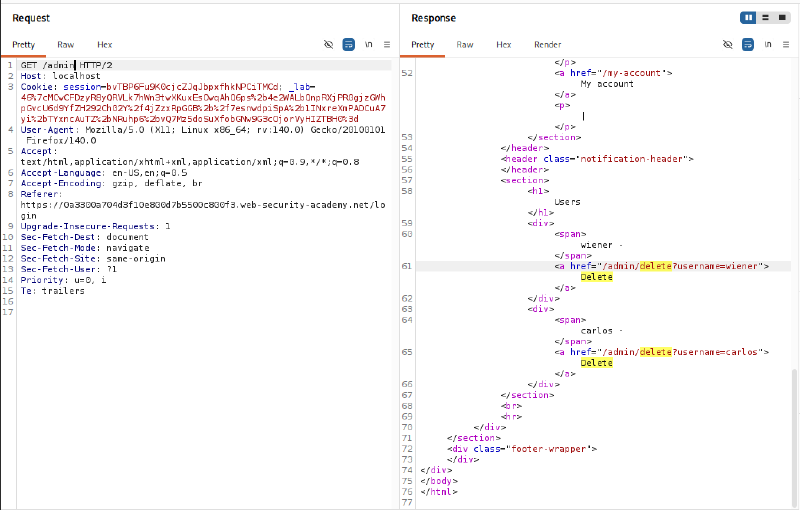Click the Sec-Fetch-Dest header line
Viewport: 800px width, 510px height.
coord(84,237)
